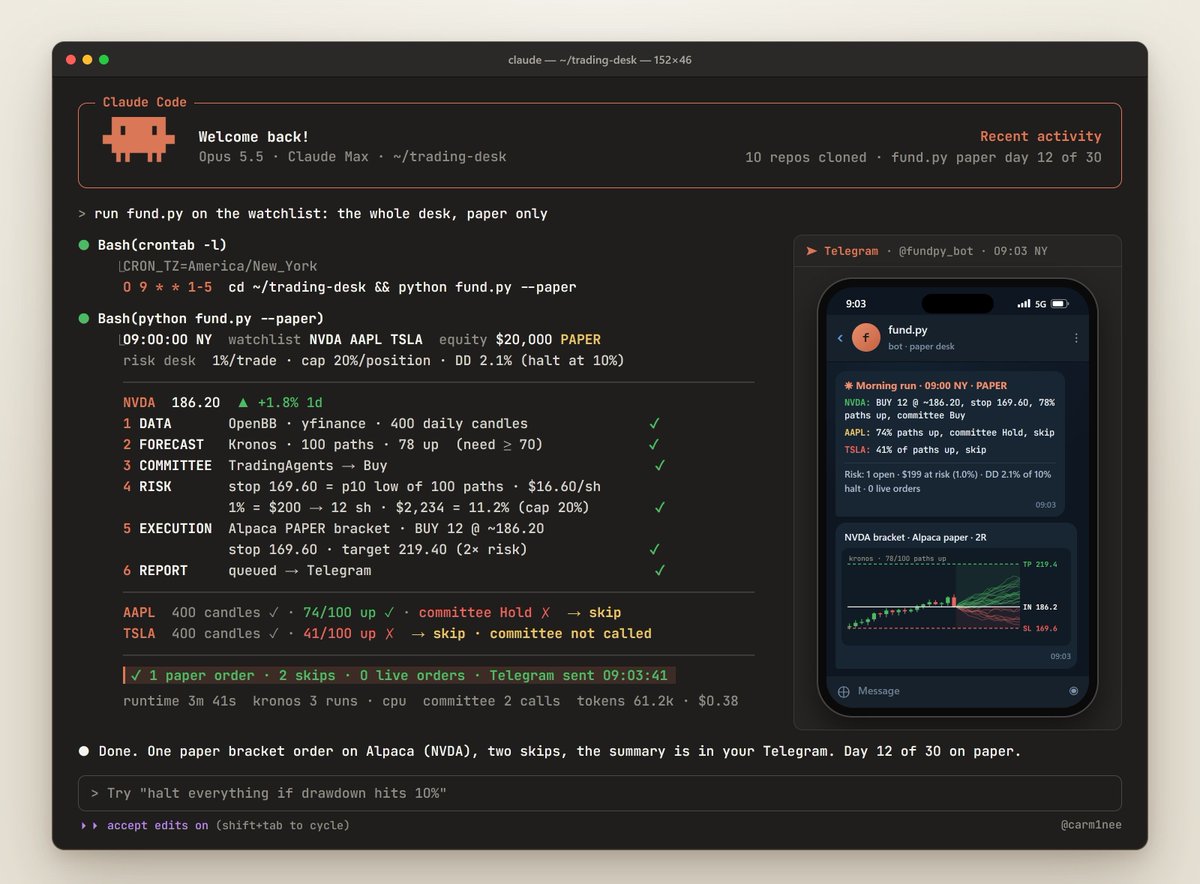
Task: Click the checkmark on the 6 REPORT row
Action: click(659, 570)
